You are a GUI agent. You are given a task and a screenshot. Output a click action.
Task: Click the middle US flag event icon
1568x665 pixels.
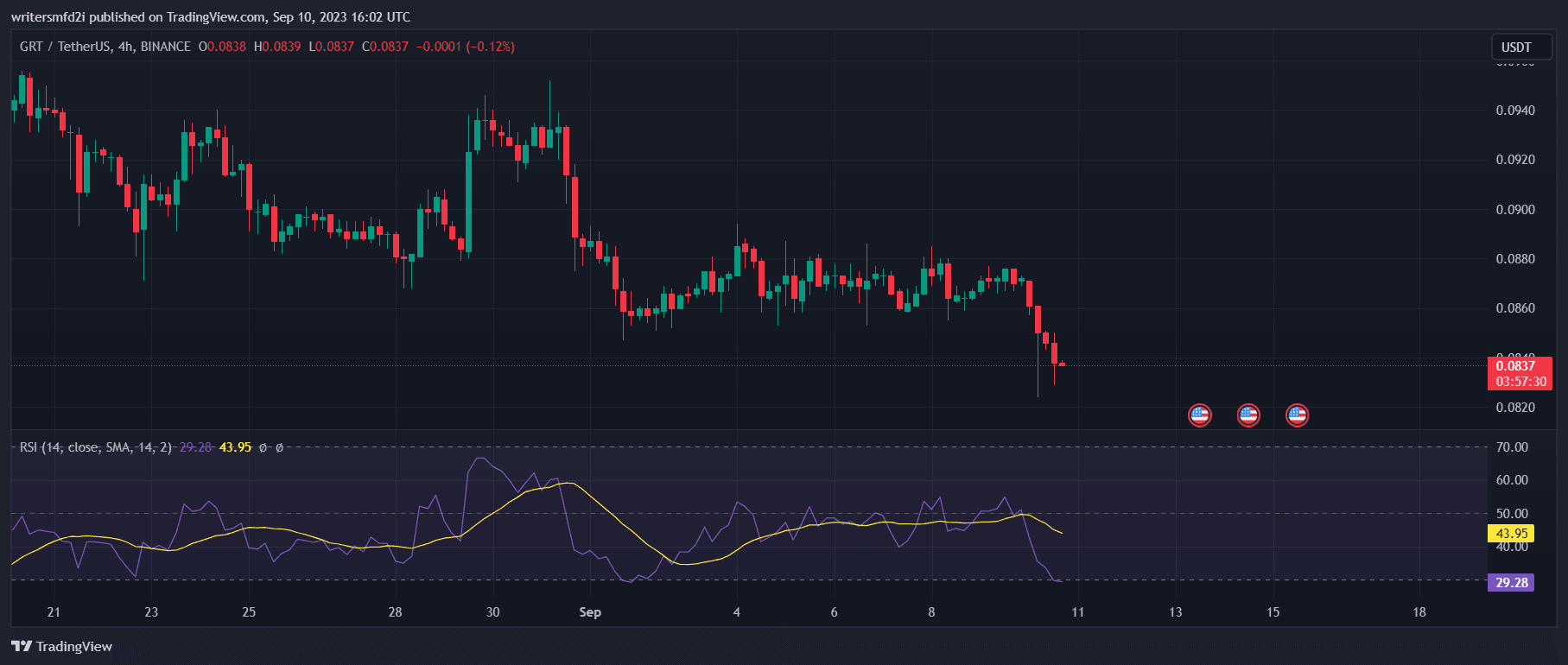(x=1248, y=415)
